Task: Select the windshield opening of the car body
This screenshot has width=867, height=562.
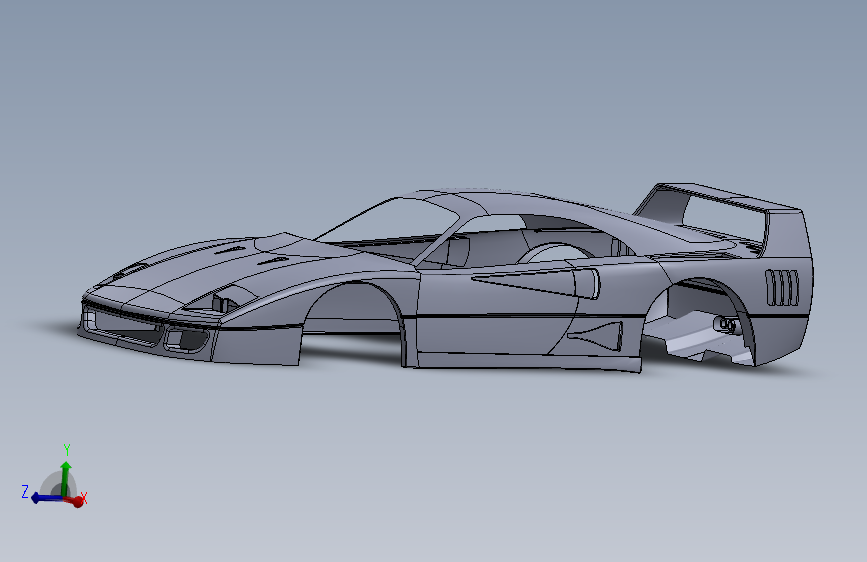Action: tap(387, 222)
